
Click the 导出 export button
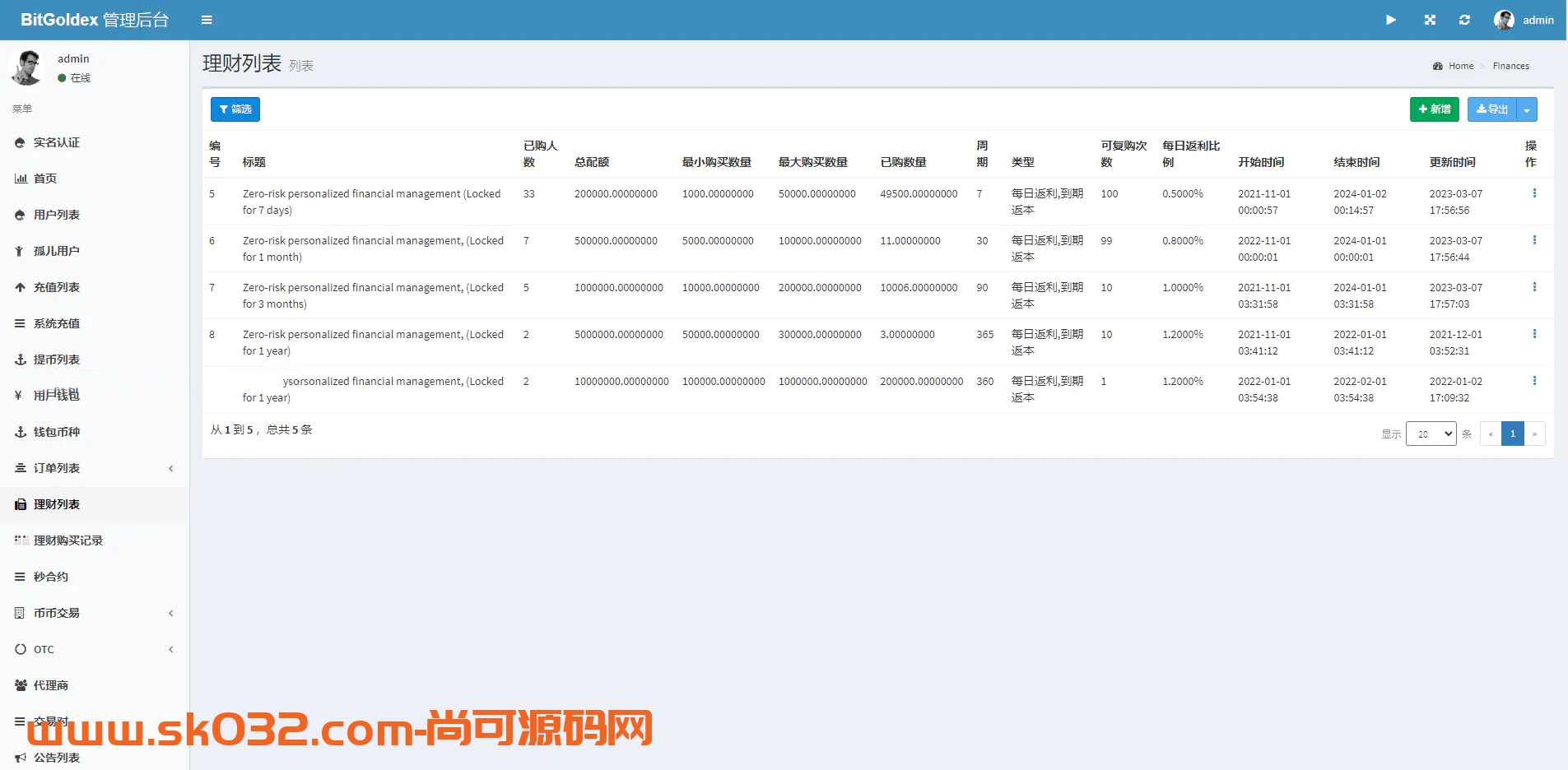1491,109
